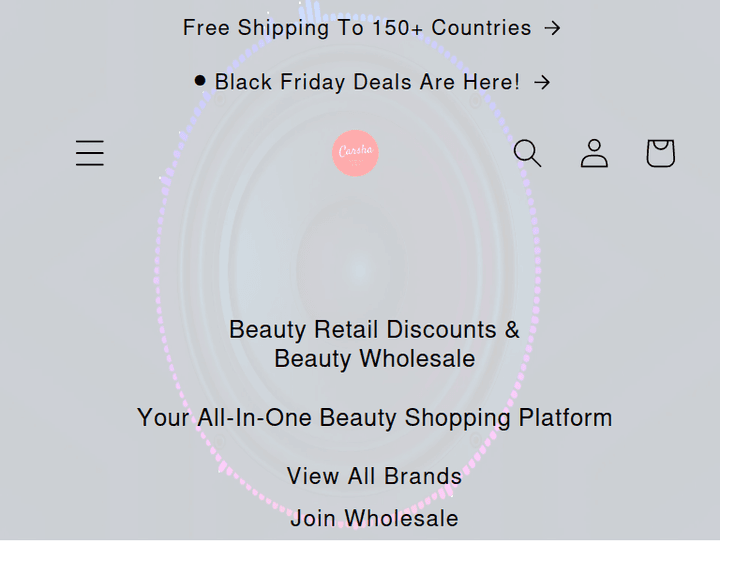Click the white area below the banner
750x563 pixels.
point(374,552)
